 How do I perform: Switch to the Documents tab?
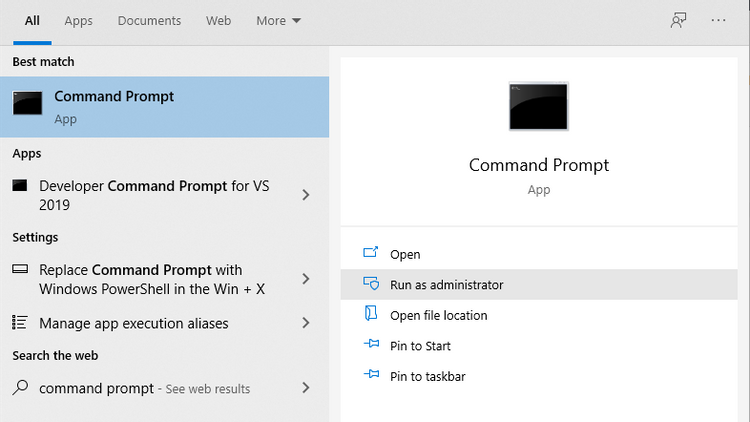pos(149,20)
